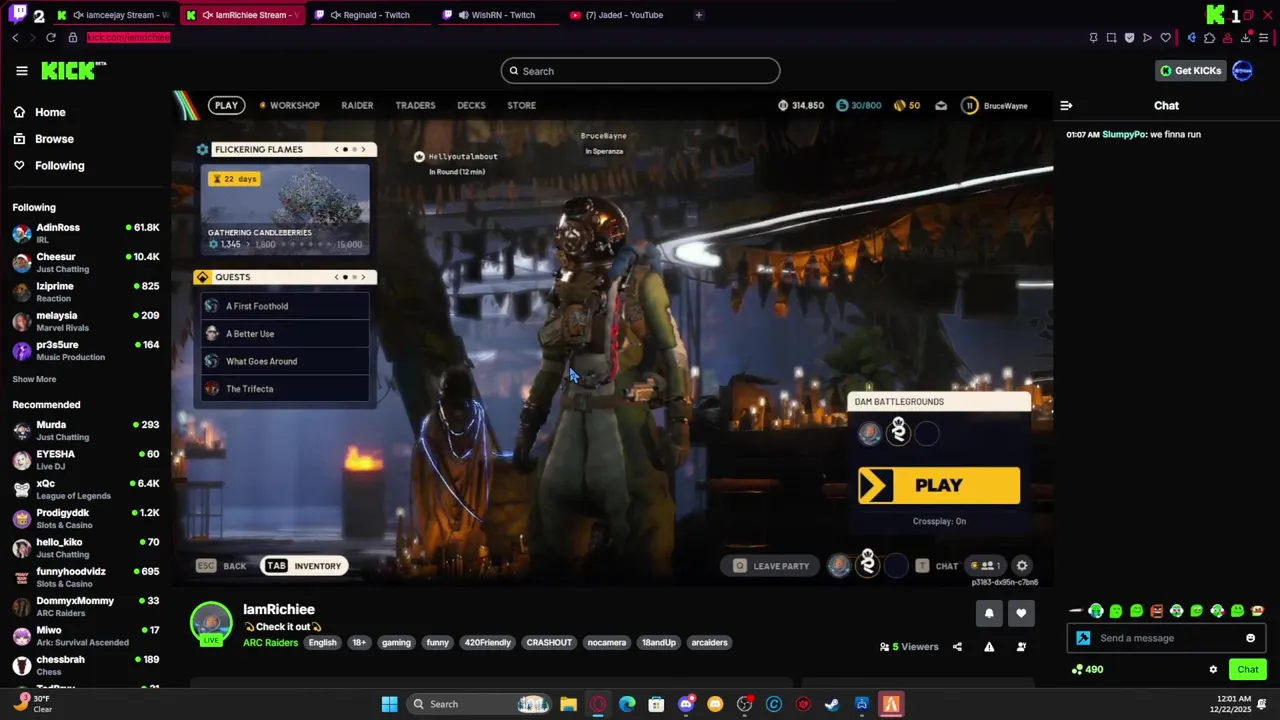The height and width of the screenshot is (720, 1280).
Task: Collapse the chat panel with the arrow icon
Action: click(1066, 105)
